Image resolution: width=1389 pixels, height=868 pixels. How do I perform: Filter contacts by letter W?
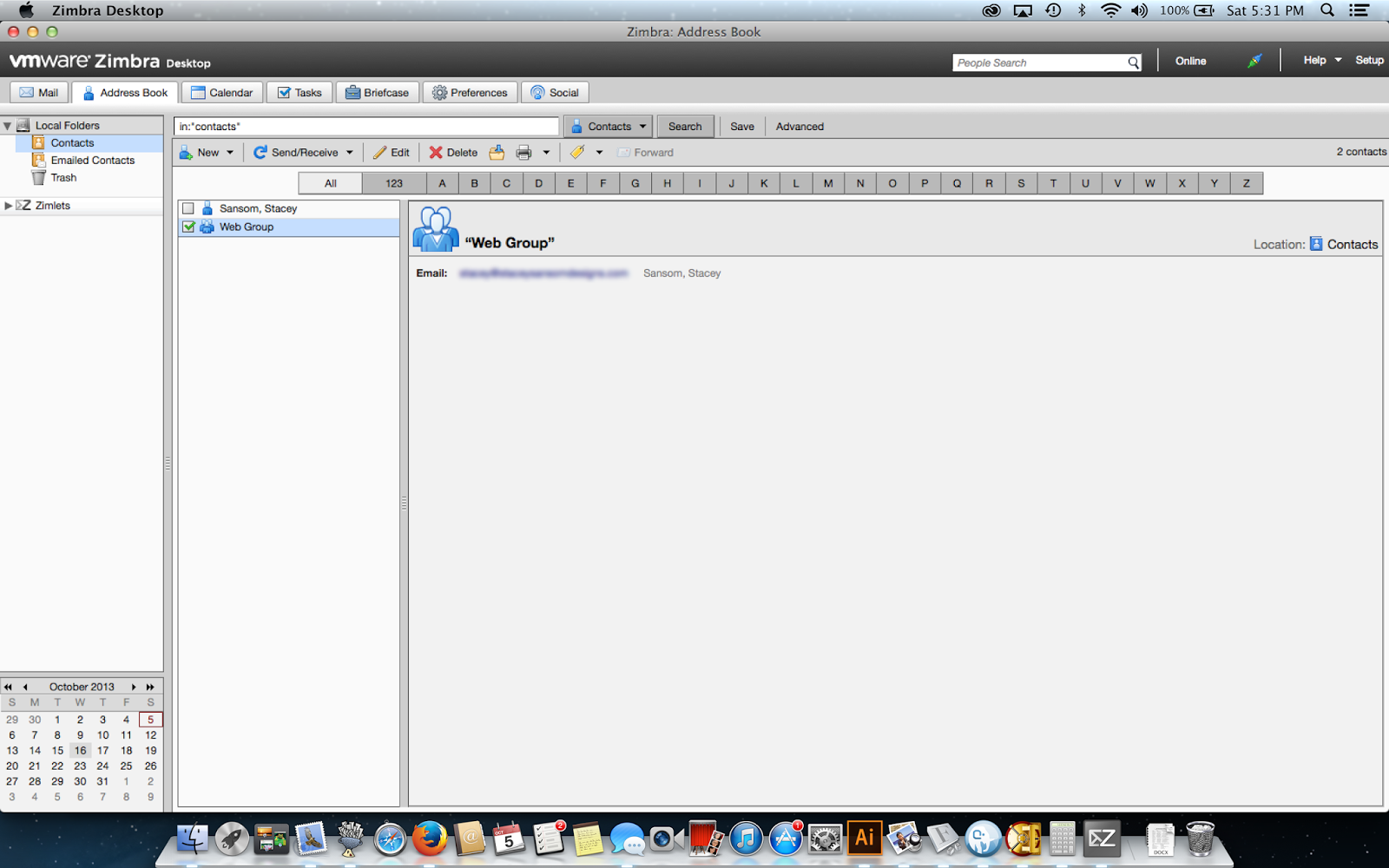click(1149, 183)
